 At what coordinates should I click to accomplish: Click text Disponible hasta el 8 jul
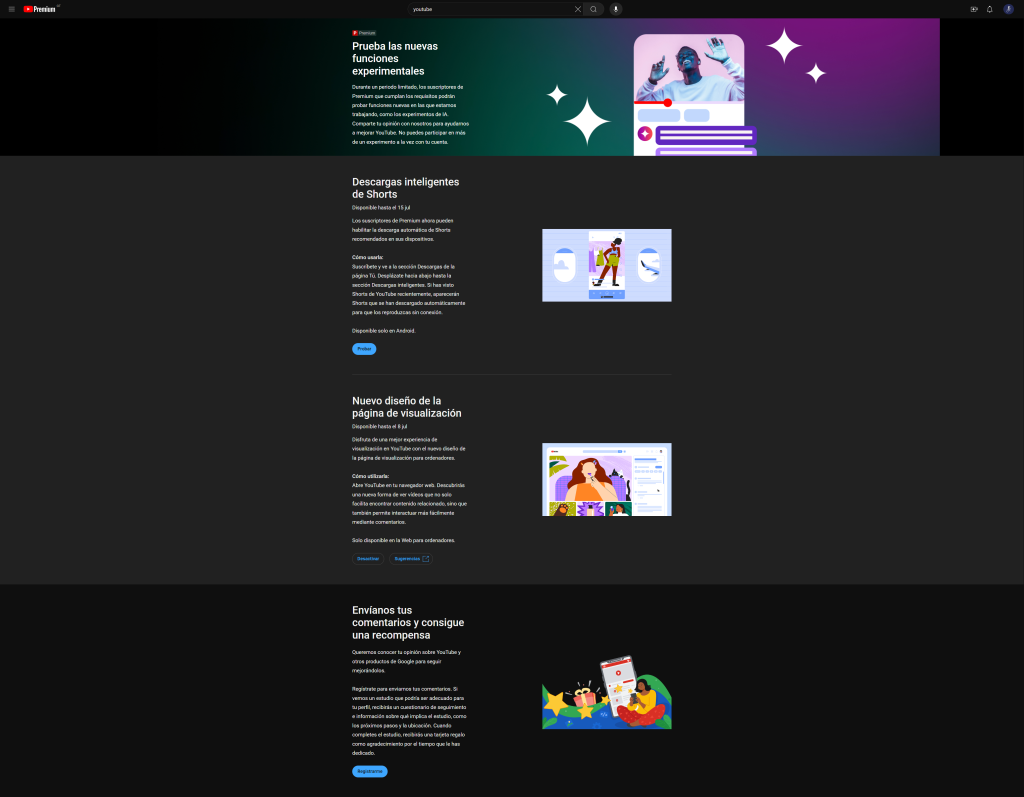[x=379, y=427]
